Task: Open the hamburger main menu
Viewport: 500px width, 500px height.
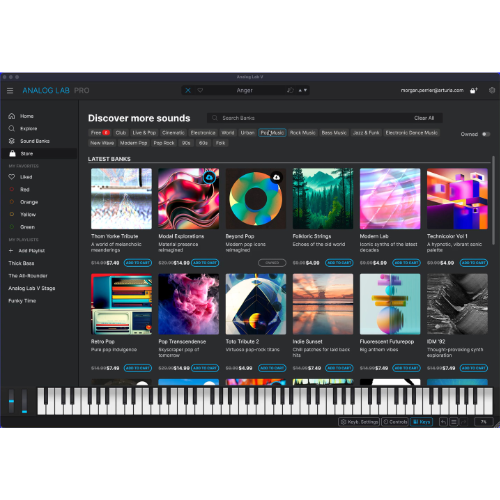Action: [x=10, y=91]
